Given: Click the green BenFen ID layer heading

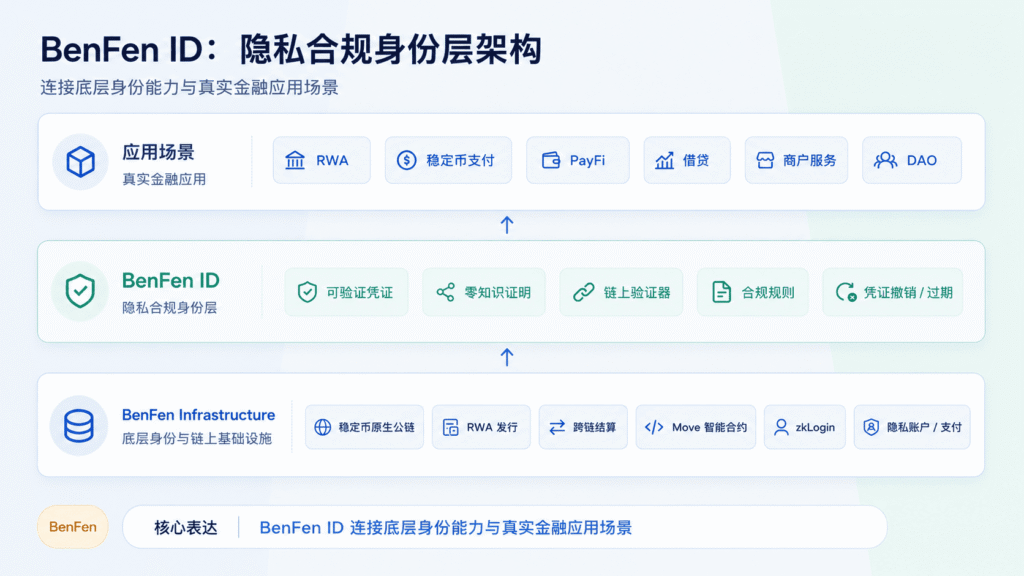Looking at the screenshot, I should 170,281.
